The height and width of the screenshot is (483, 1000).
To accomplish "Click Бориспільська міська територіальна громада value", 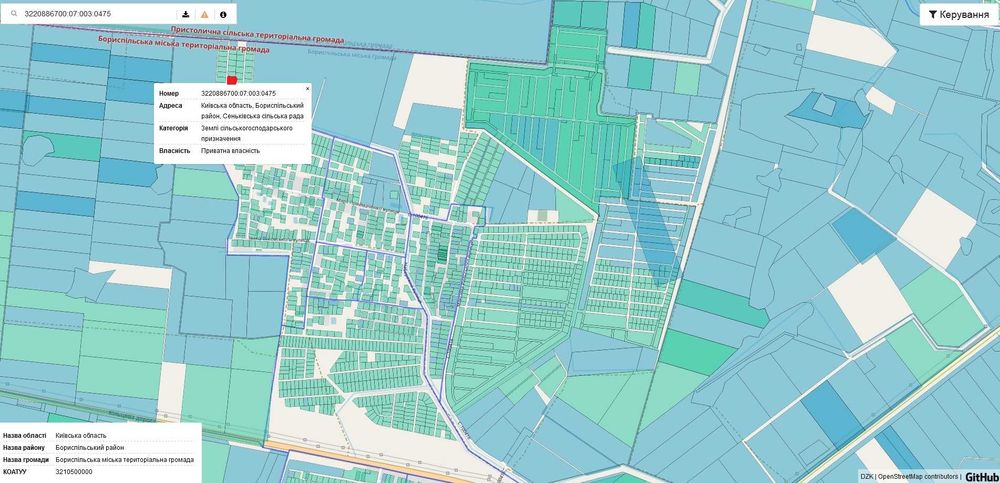I will (124, 460).
